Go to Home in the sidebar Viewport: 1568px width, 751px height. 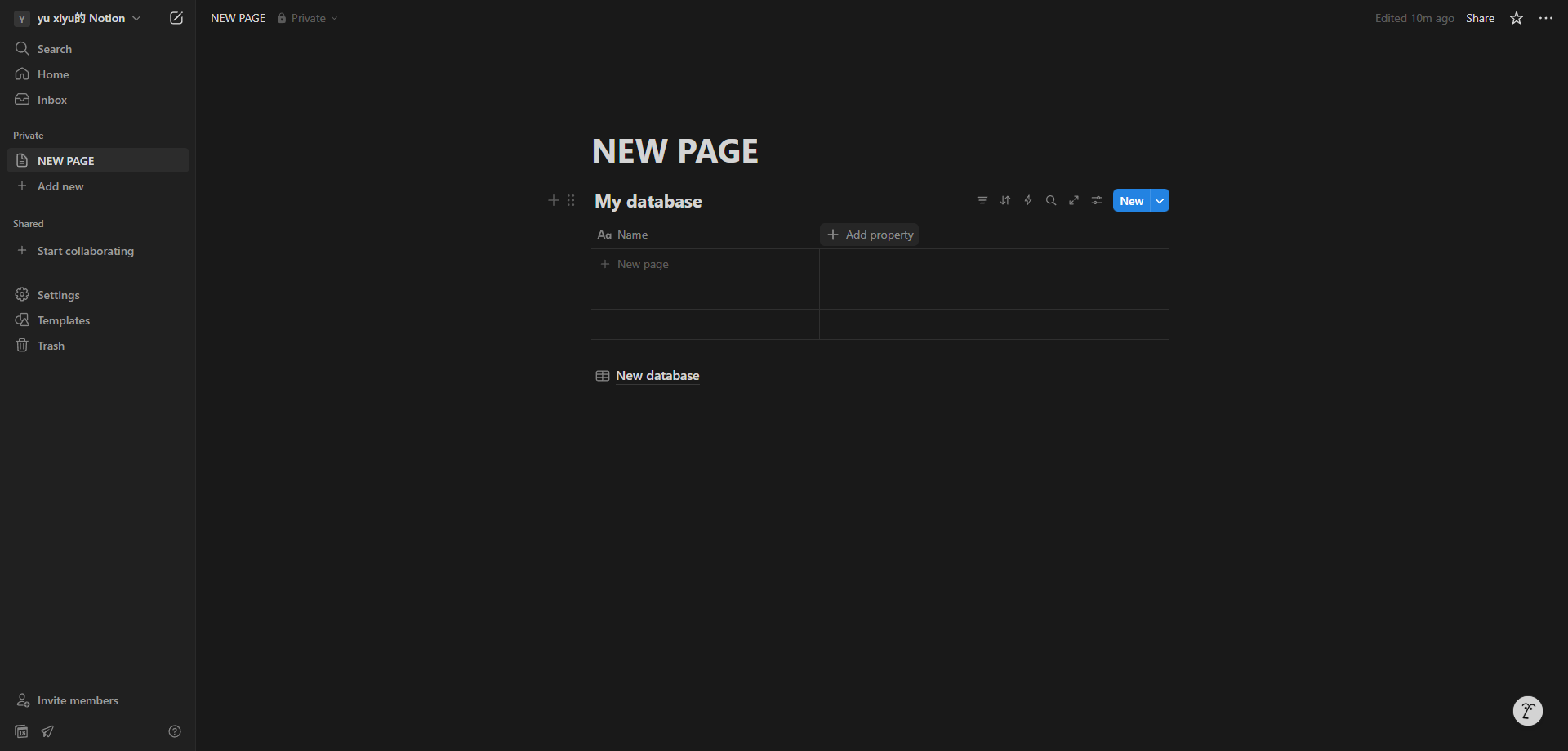(x=98, y=74)
